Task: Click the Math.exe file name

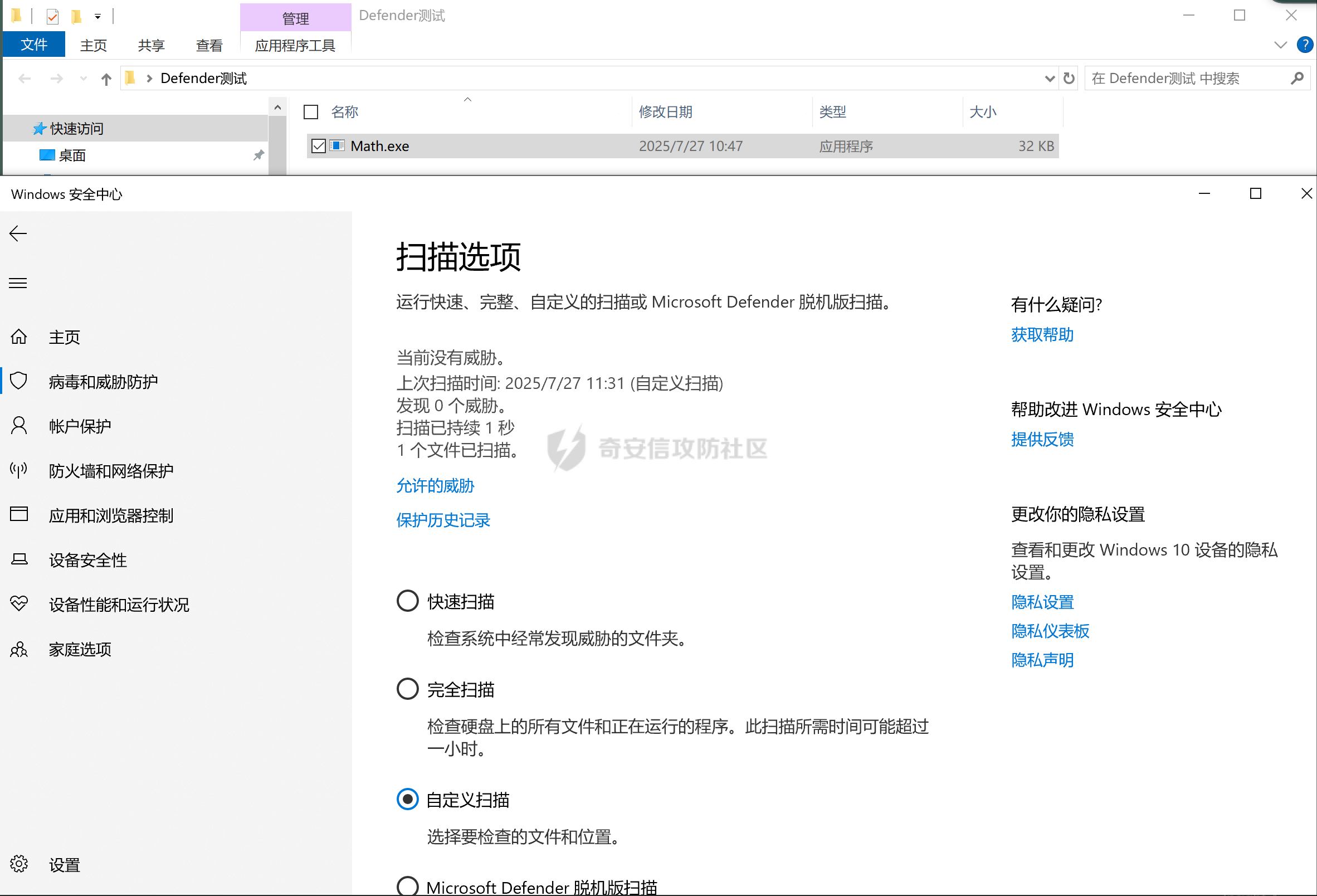Action: click(x=380, y=146)
